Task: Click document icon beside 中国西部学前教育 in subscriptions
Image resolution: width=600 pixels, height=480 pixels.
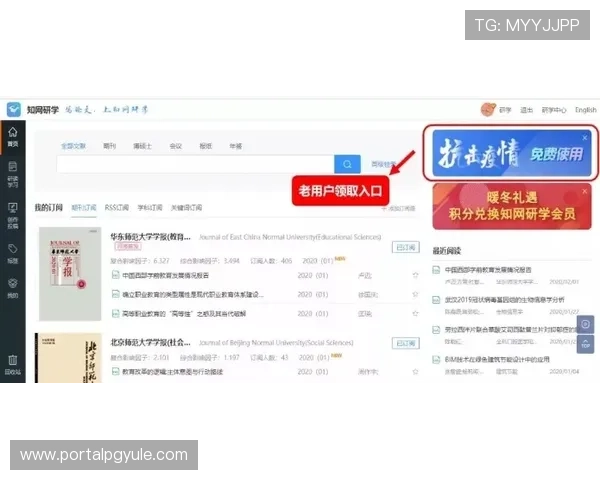Action: [115, 275]
